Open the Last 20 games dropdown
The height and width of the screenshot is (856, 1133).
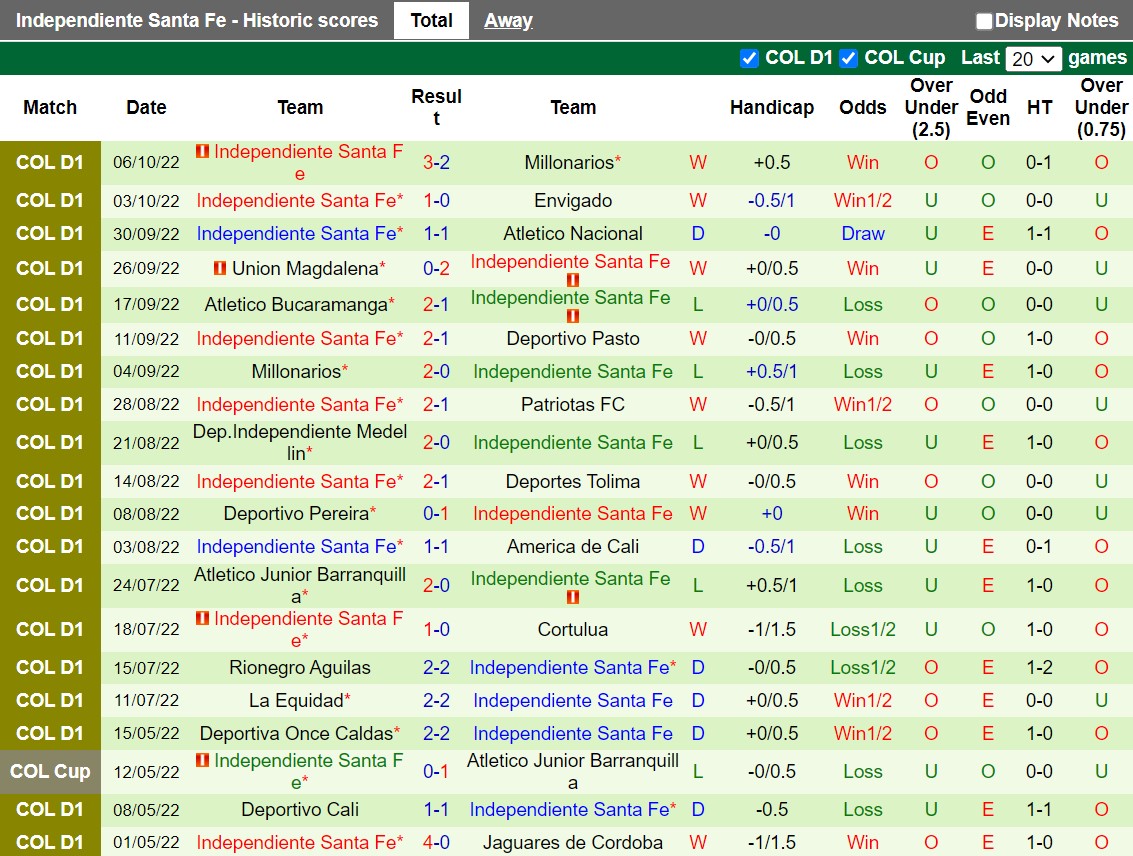[x=1033, y=59]
